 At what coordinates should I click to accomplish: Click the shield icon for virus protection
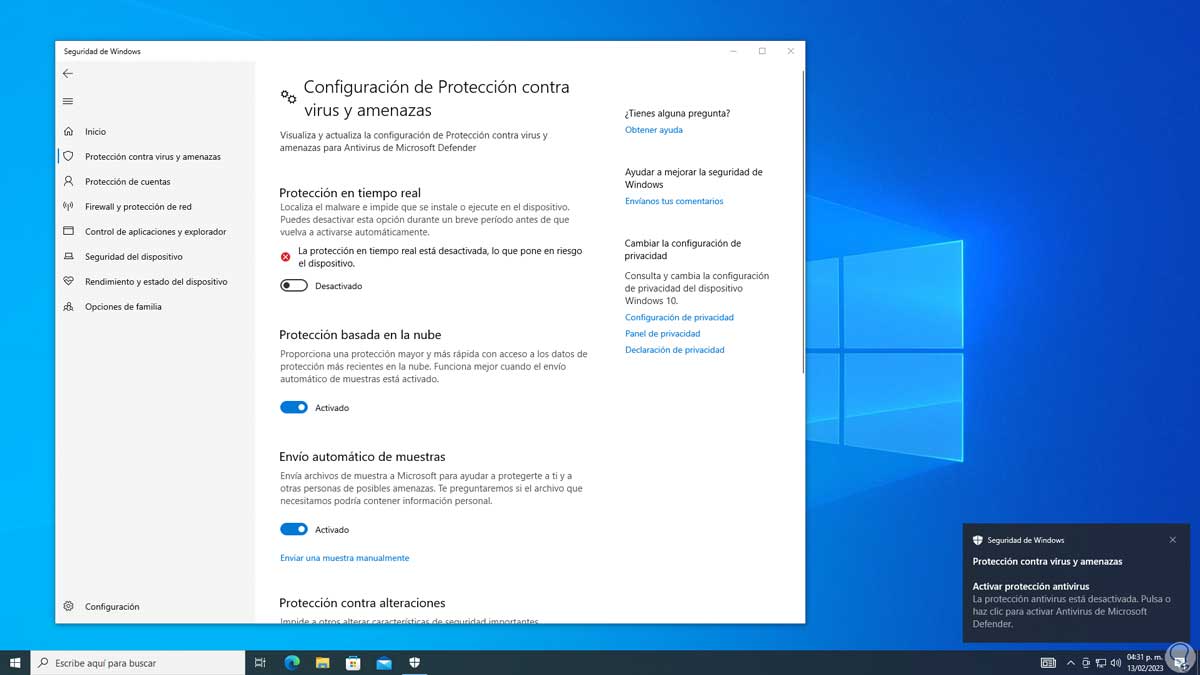[68, 156]
